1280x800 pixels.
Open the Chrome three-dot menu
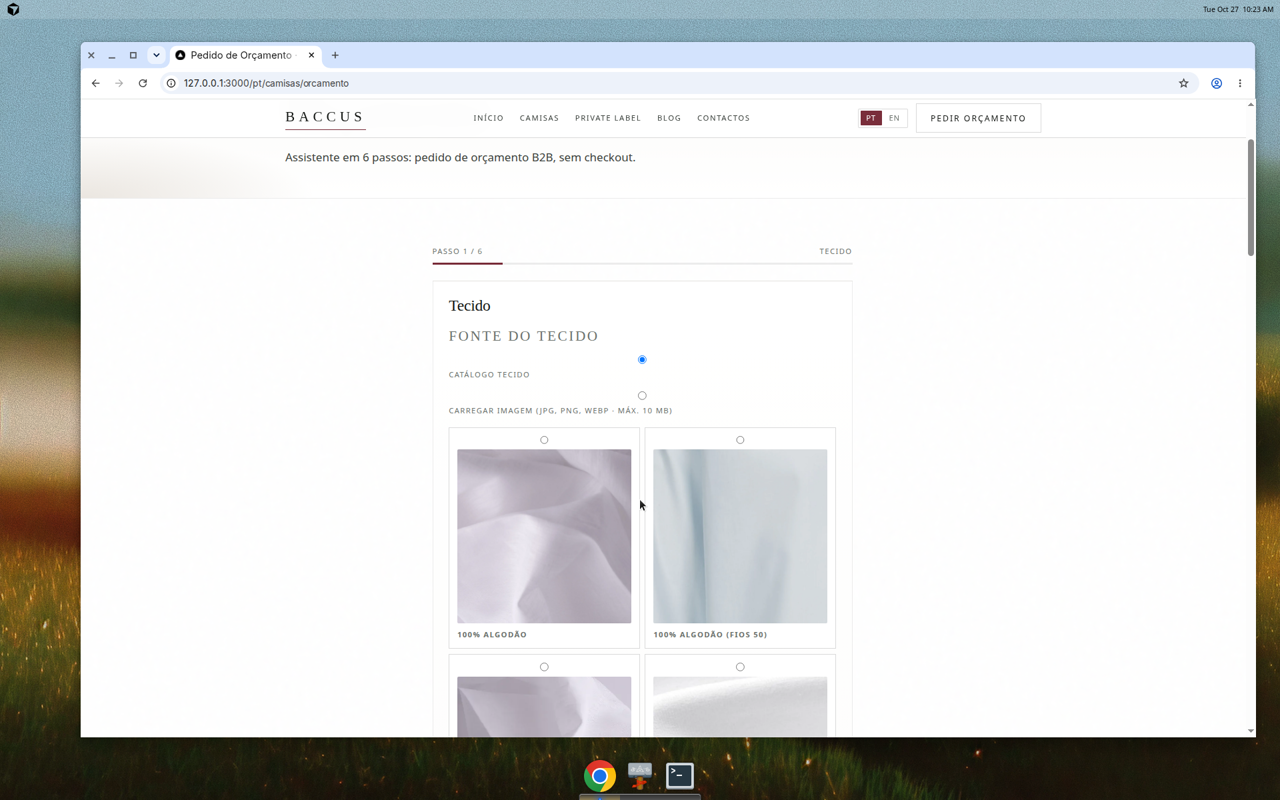[x=1240, y=83]
